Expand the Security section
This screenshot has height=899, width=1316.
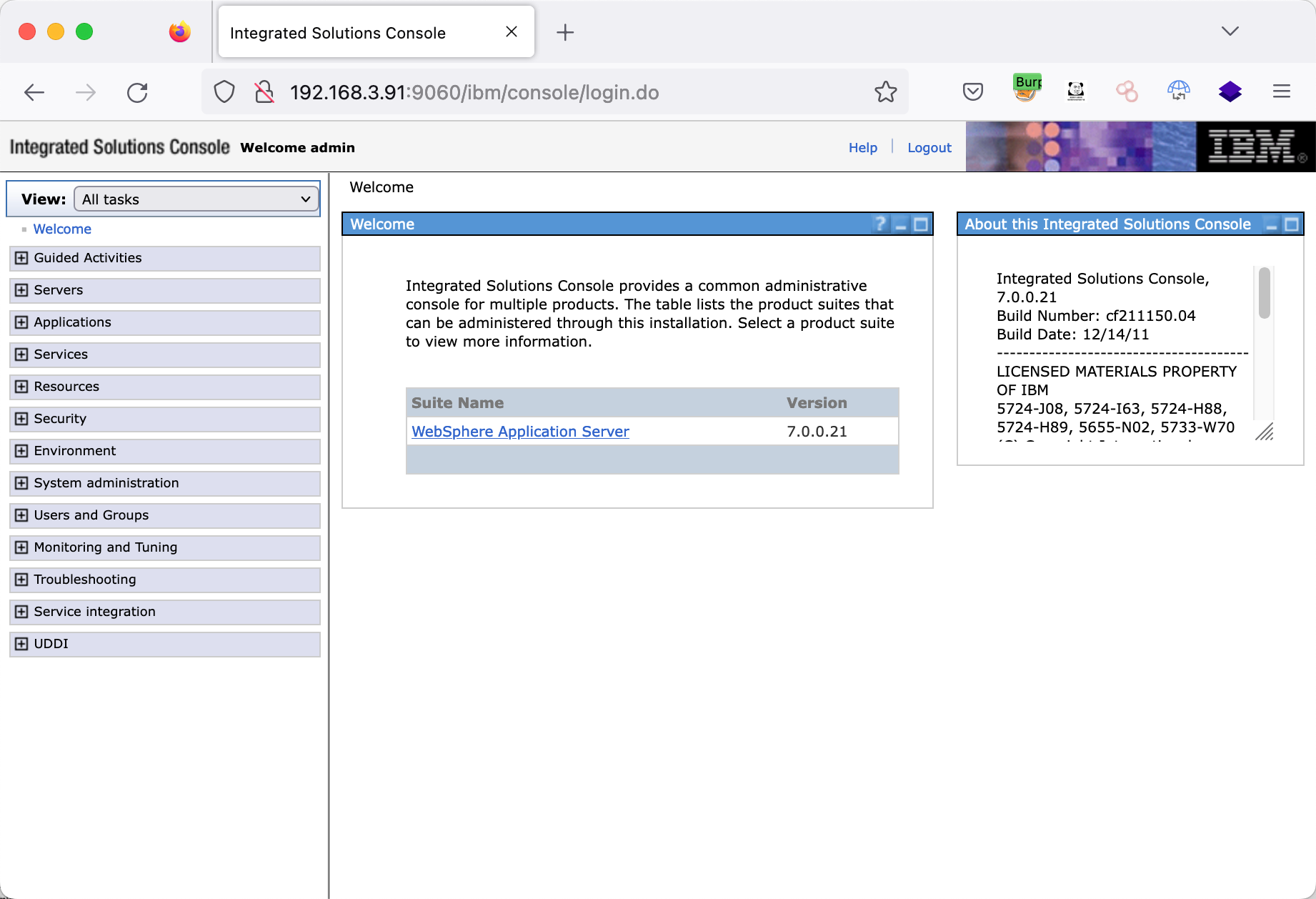pos(22,419)
